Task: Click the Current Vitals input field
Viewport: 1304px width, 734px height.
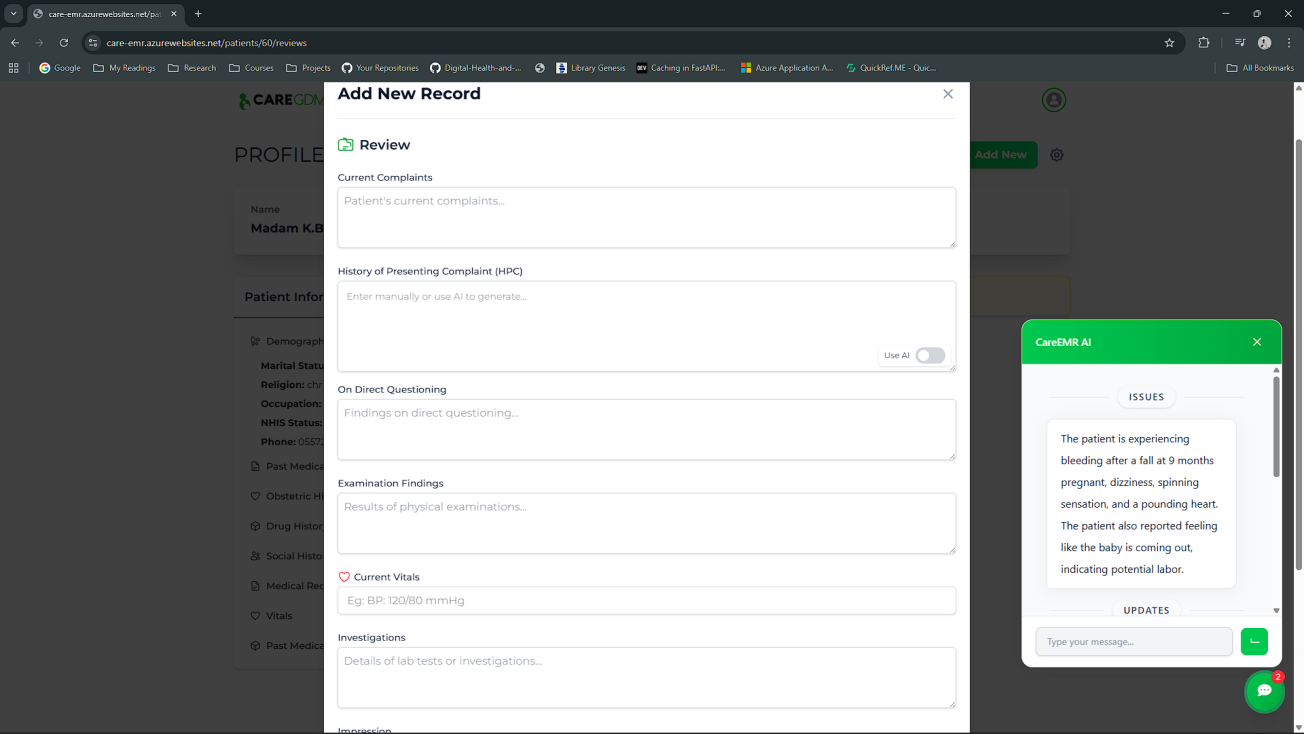Action: tap(646, 601)
